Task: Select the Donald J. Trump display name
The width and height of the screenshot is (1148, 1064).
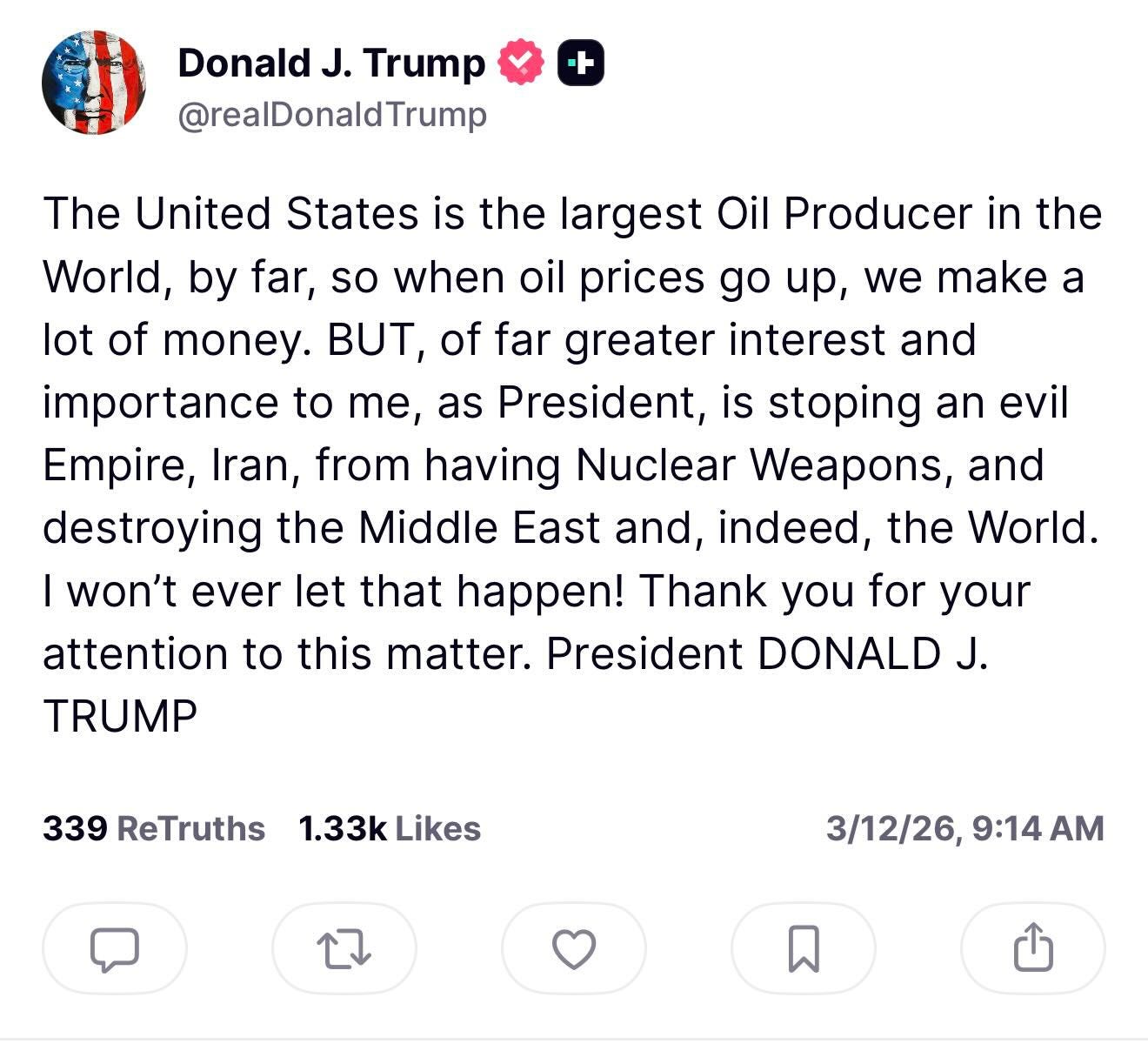Action: point(330,61)
